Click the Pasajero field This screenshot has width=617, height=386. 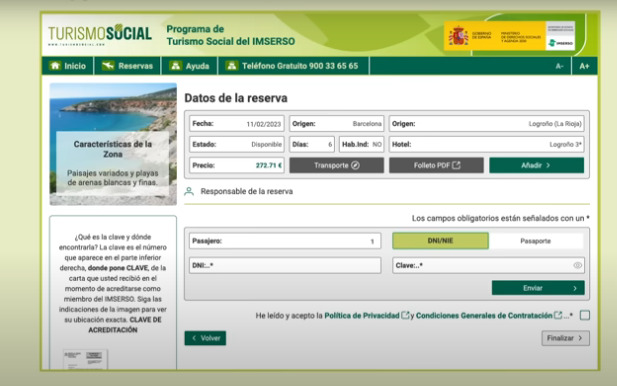point(285,241)
